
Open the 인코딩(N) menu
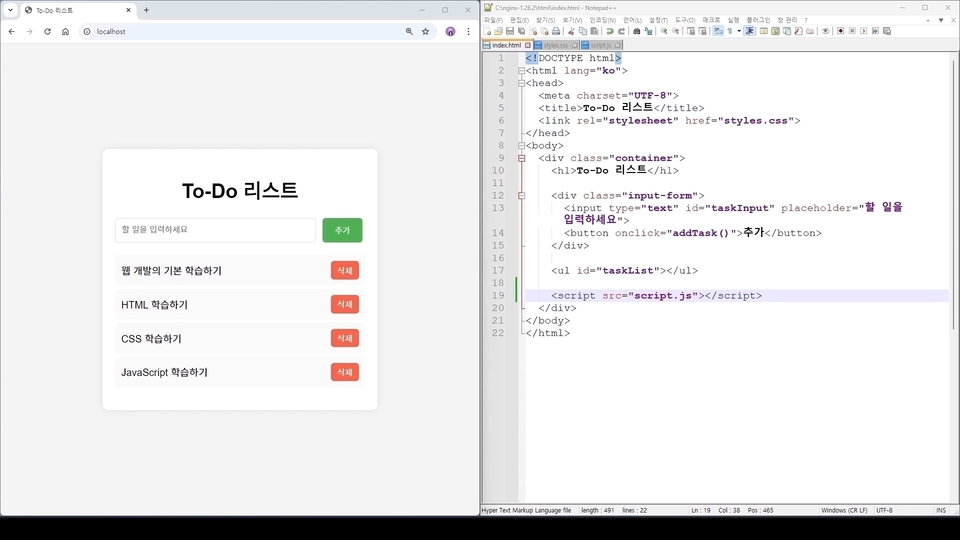point(602,20)
